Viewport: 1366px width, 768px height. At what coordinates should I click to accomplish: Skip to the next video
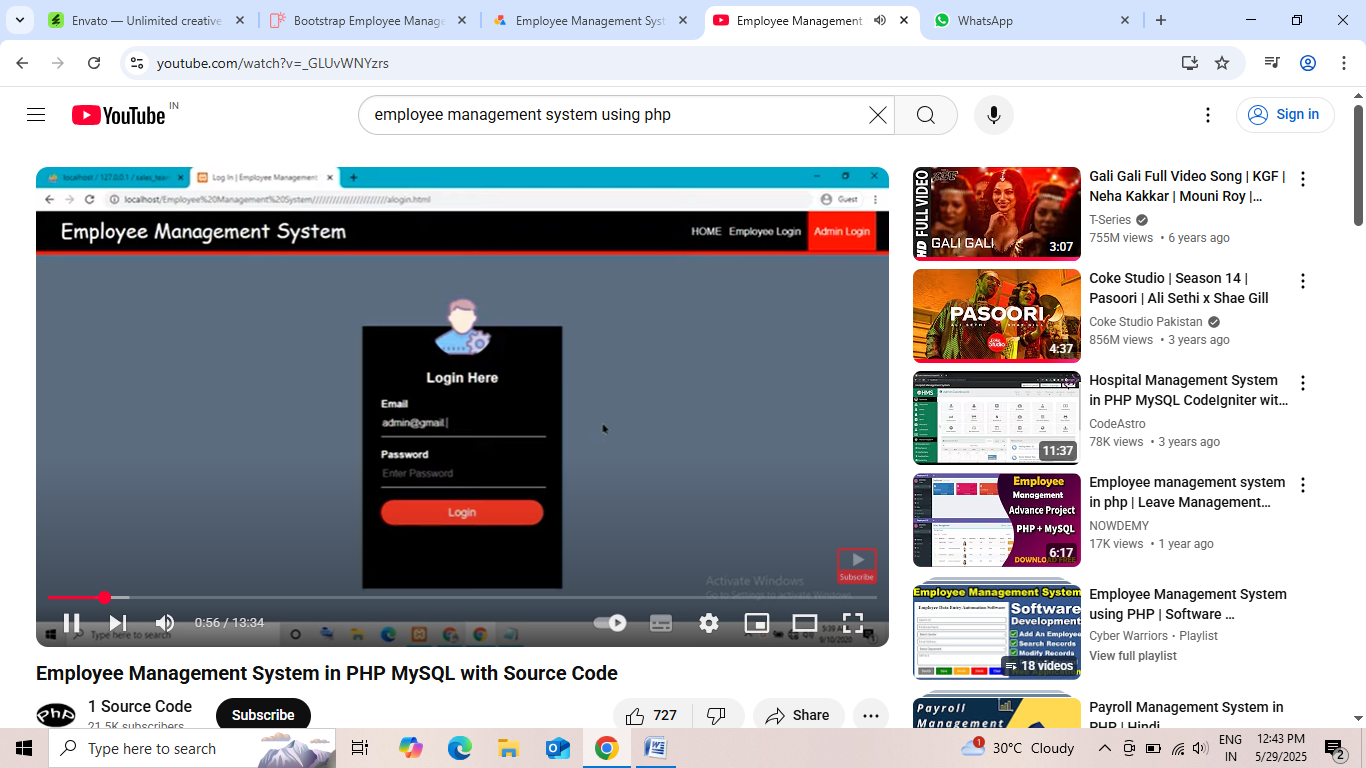(x=118, y=623)
